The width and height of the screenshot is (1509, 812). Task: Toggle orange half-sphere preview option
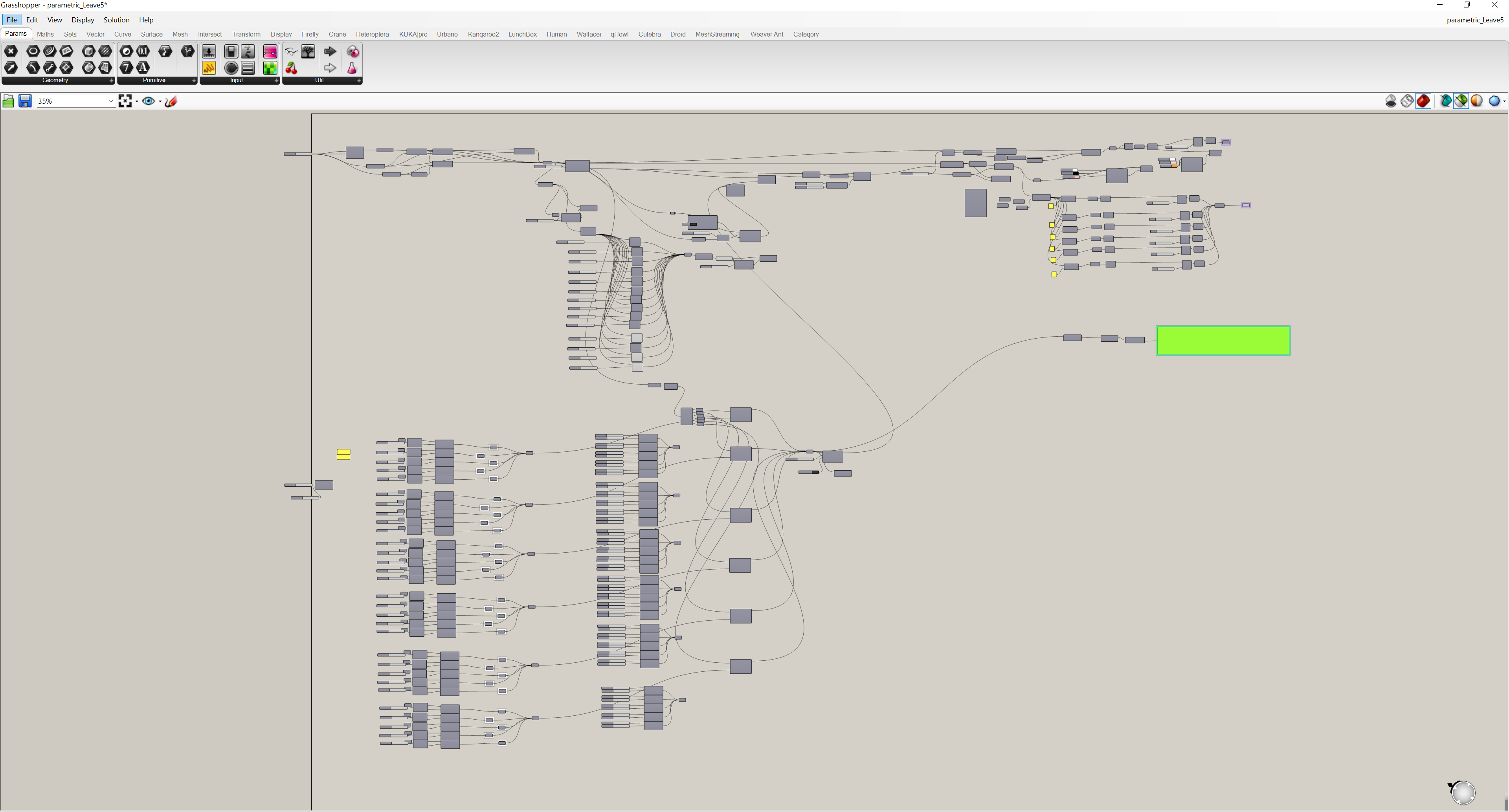(1477, 101)
